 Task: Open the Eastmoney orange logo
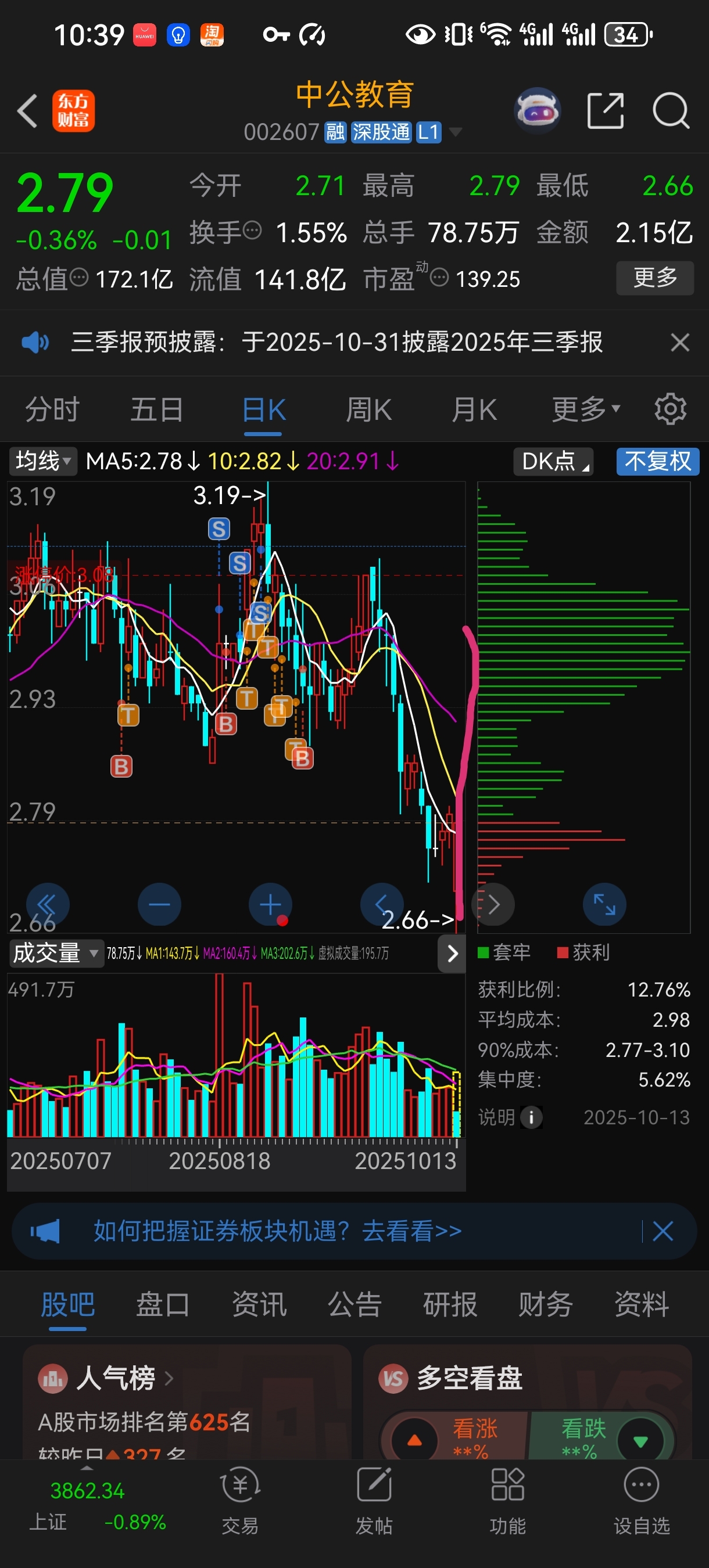(x=74, y=111)
